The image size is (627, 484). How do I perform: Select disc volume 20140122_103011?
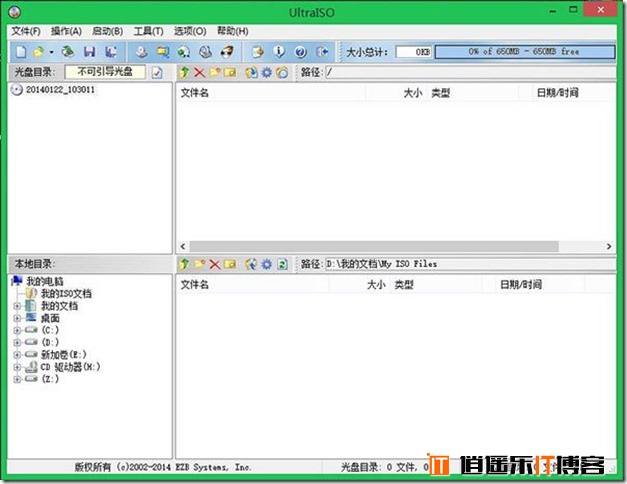click(x=60, y=90)
